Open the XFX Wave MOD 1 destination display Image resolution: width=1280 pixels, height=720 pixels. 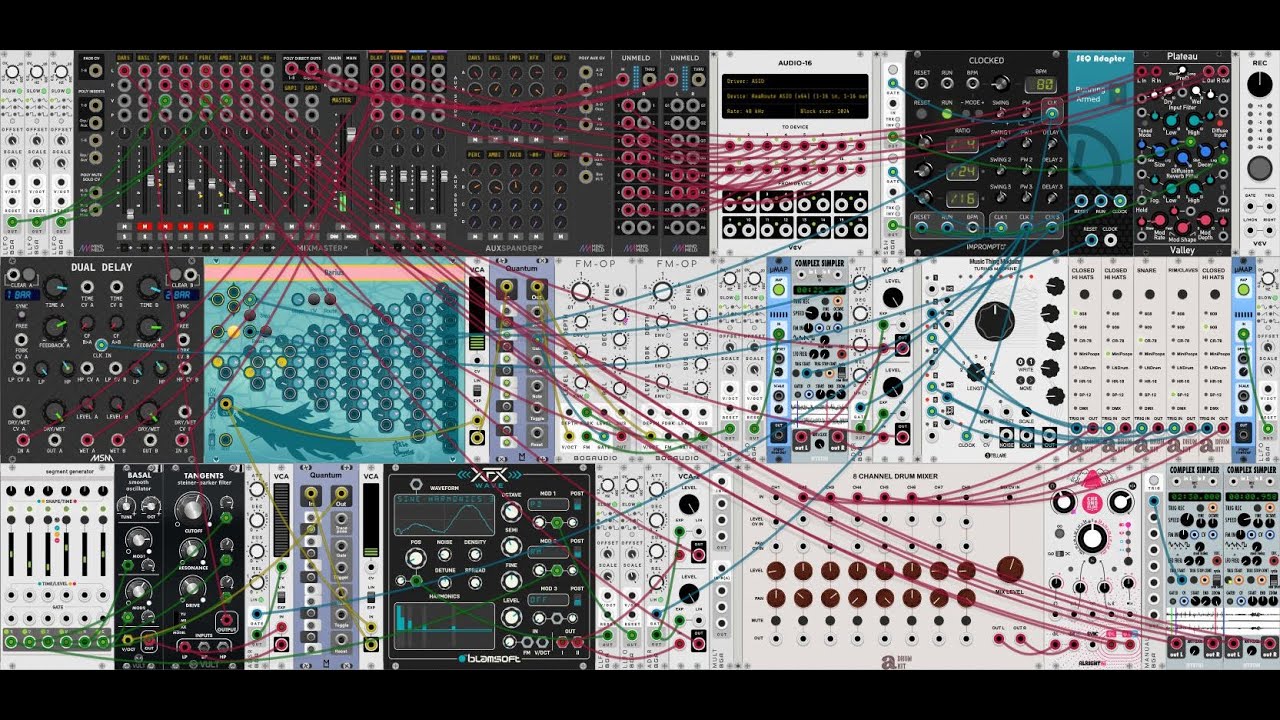coord(548,504)
